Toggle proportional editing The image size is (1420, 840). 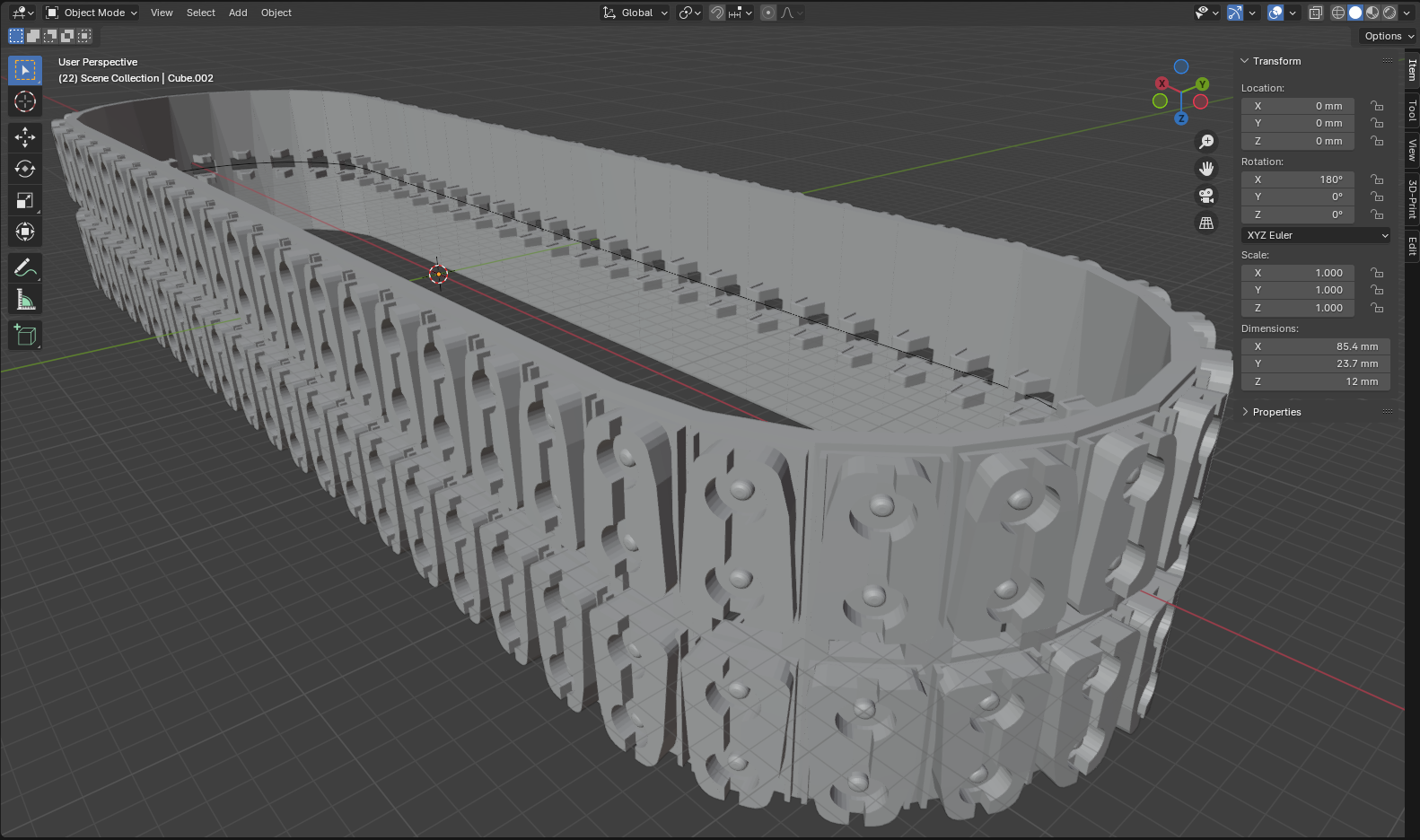click(768, 13)
